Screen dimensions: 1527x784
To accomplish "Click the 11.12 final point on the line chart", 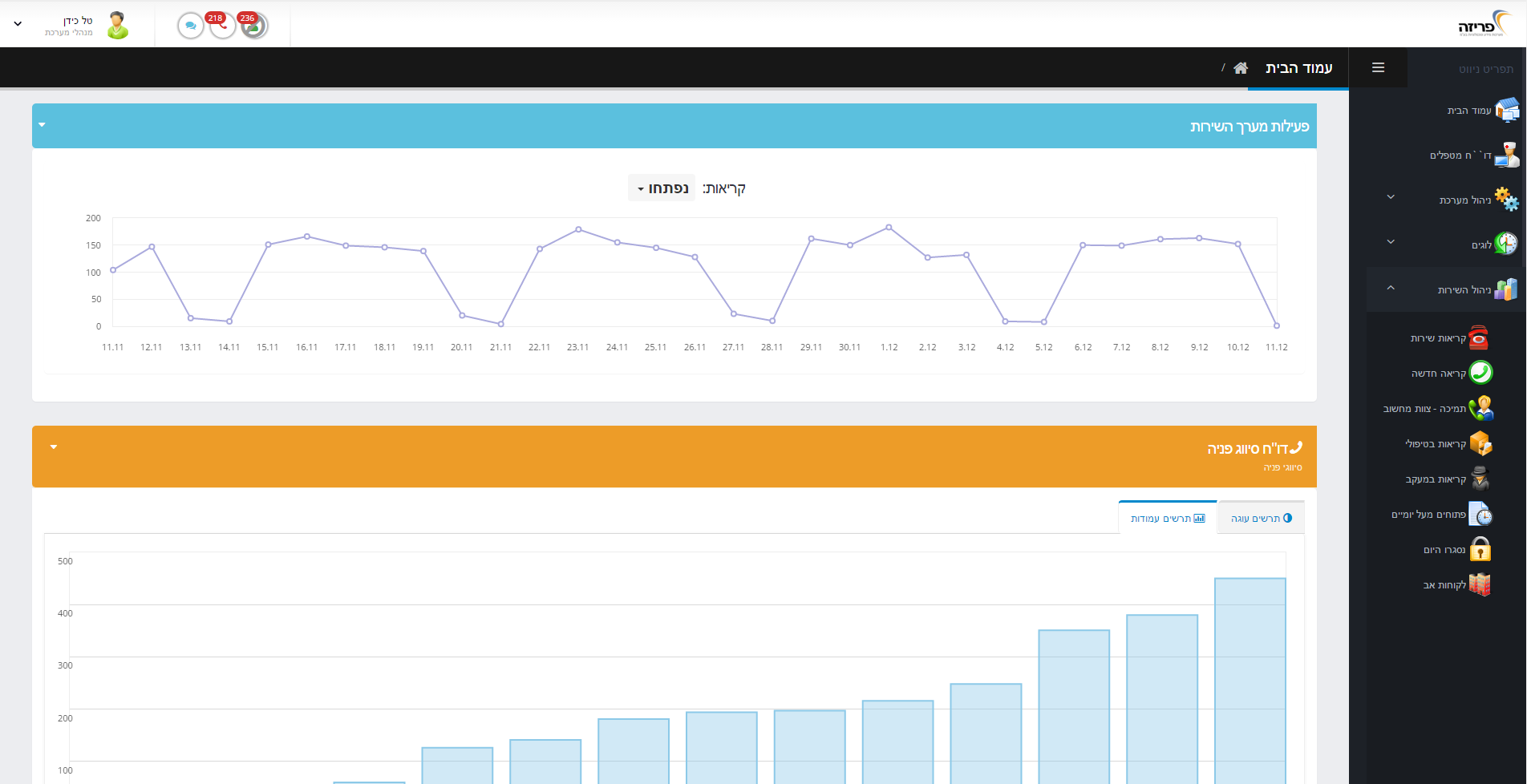I will click(1277, 325).
